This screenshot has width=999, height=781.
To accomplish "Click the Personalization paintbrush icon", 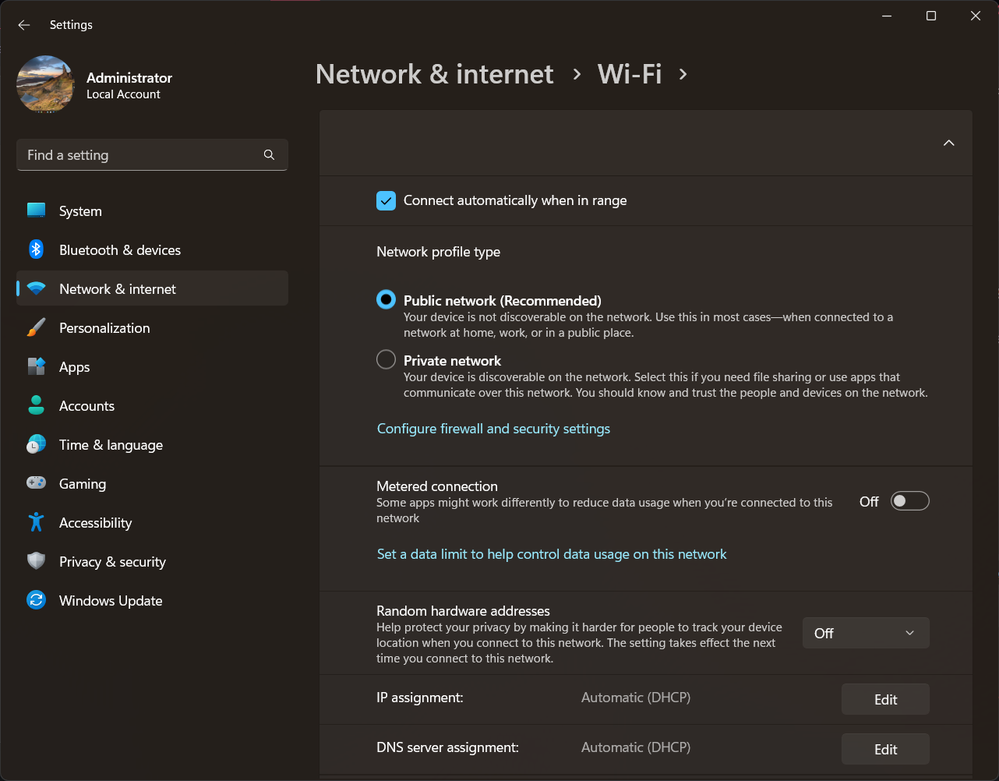I will click(36, 327).
